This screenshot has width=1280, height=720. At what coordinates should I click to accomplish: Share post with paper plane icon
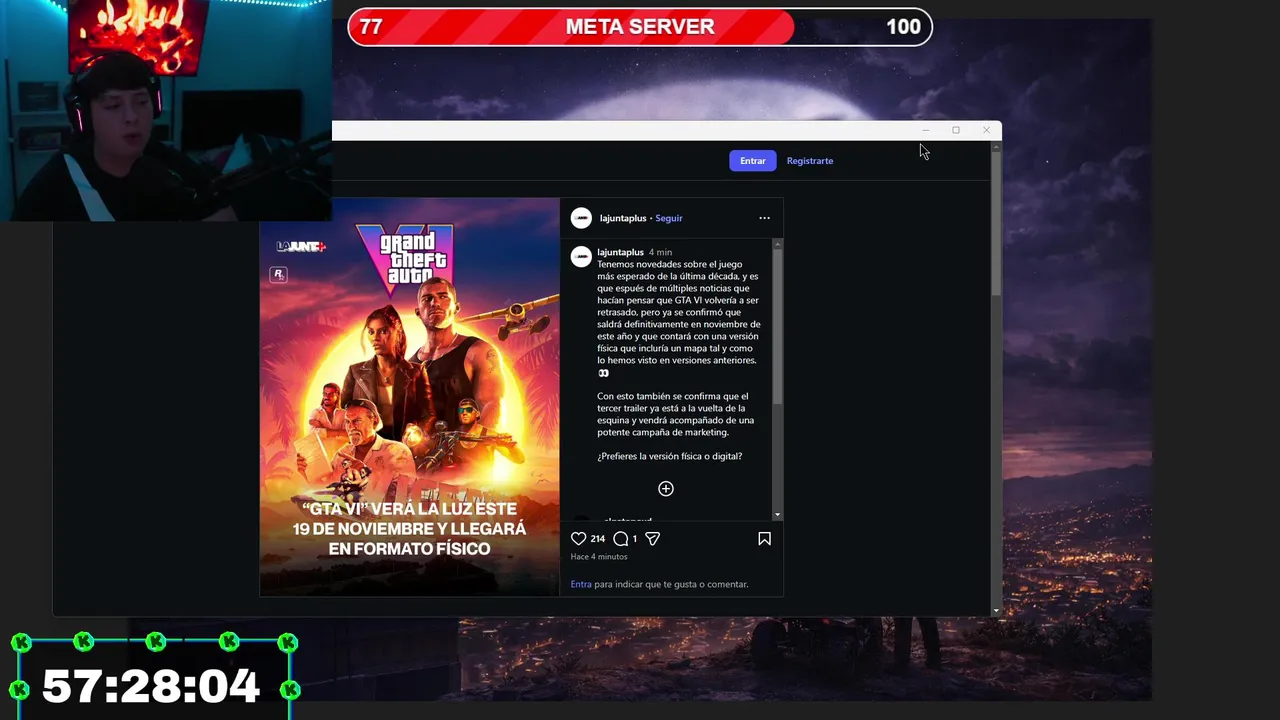652,538
